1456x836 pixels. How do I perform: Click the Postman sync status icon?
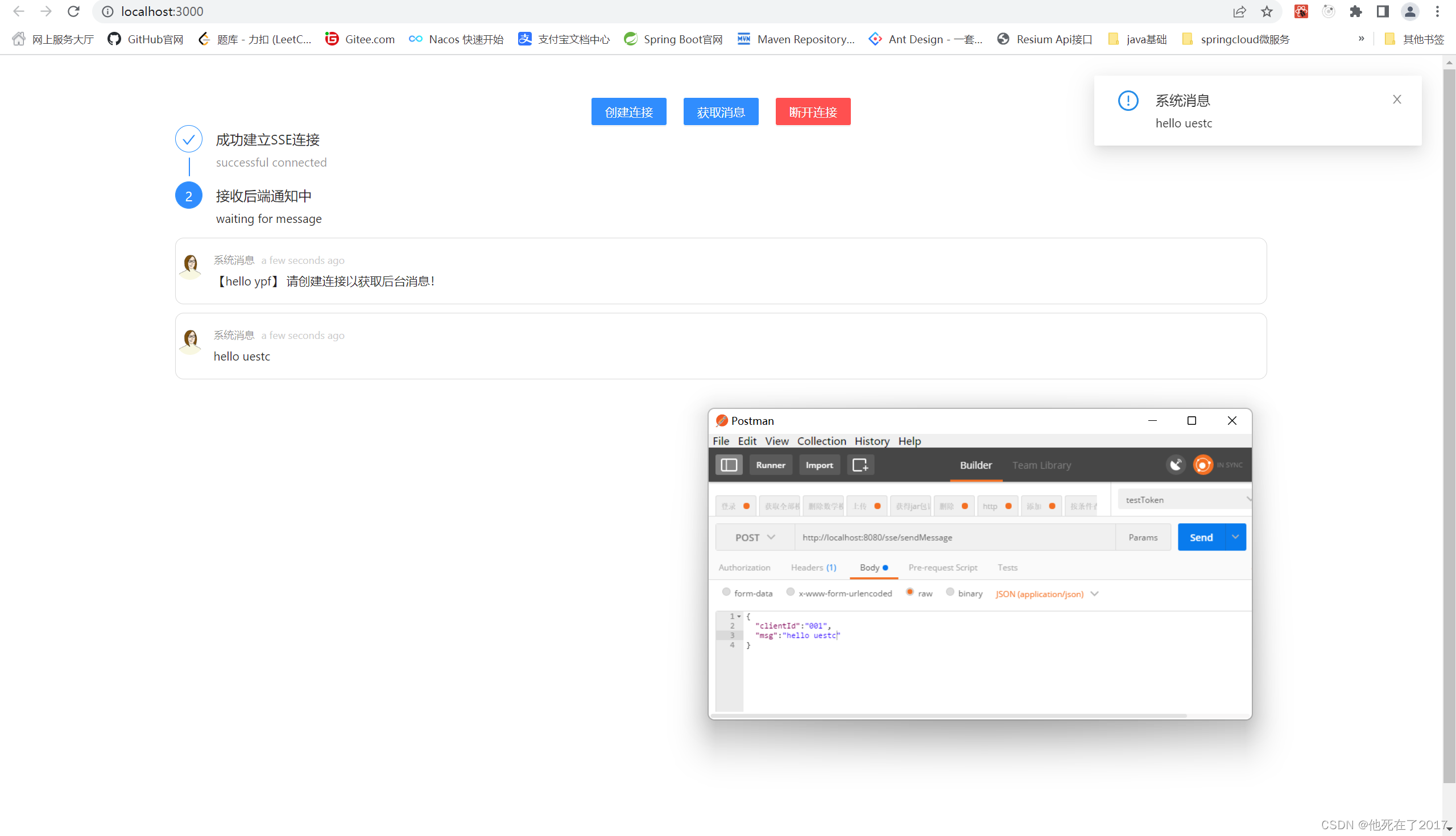coord(1203,465)
